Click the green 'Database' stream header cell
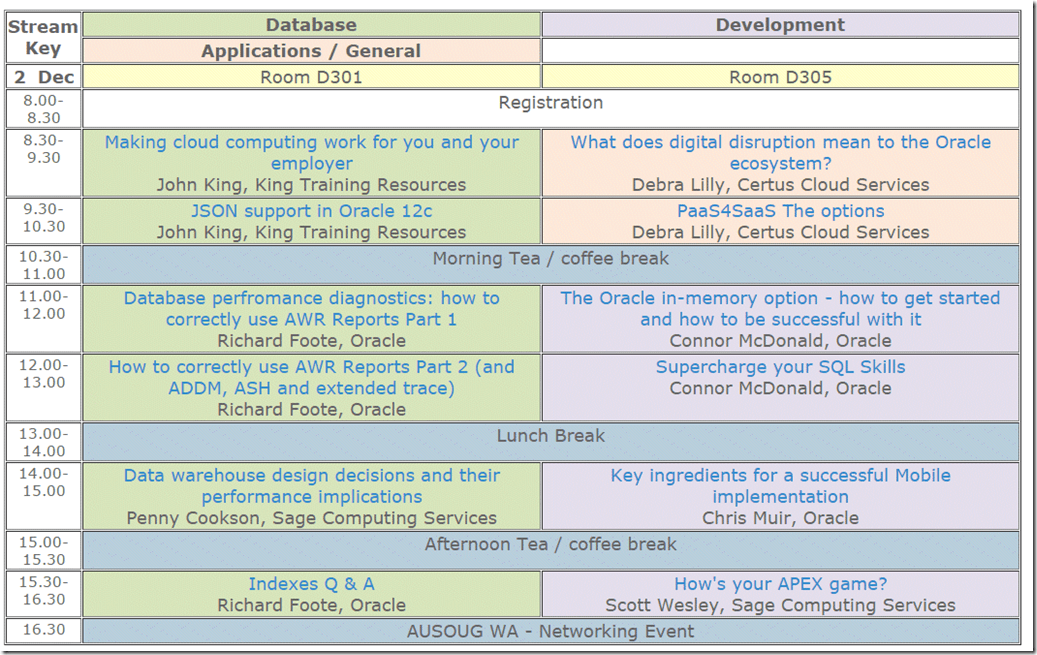 tap(312, 25)
